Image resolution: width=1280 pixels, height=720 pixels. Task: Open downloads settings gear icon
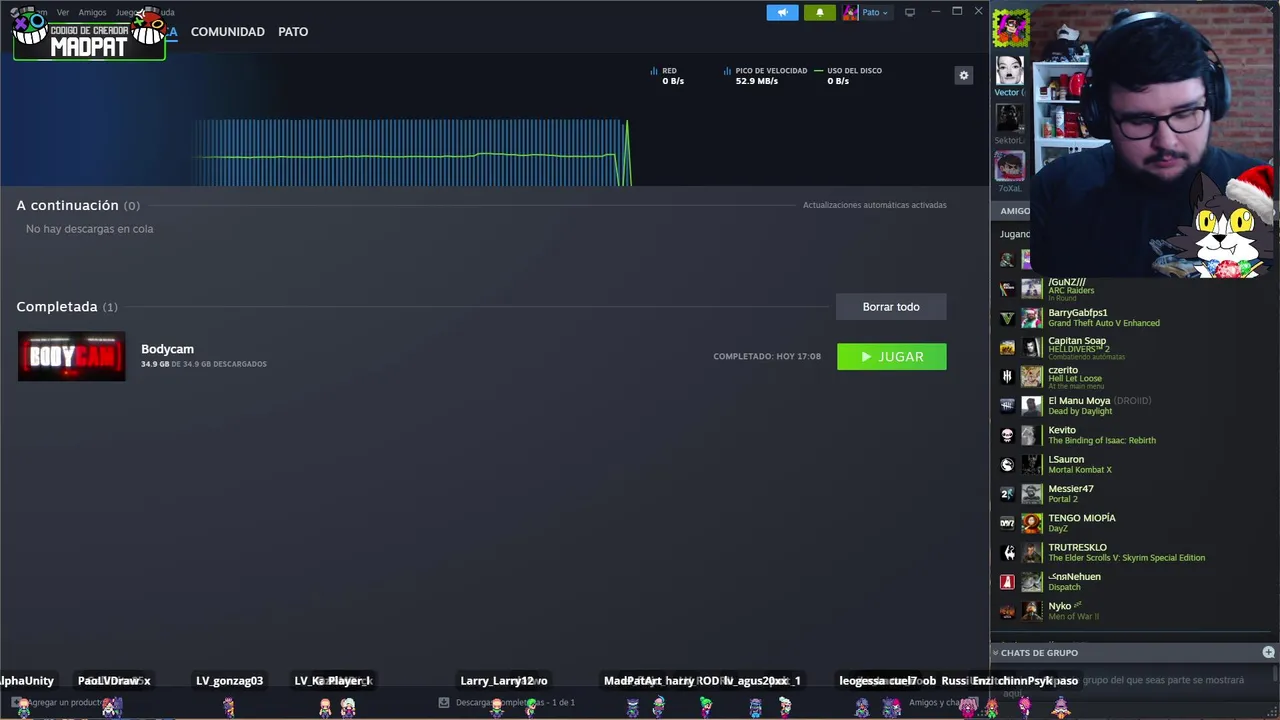[964, 76]
